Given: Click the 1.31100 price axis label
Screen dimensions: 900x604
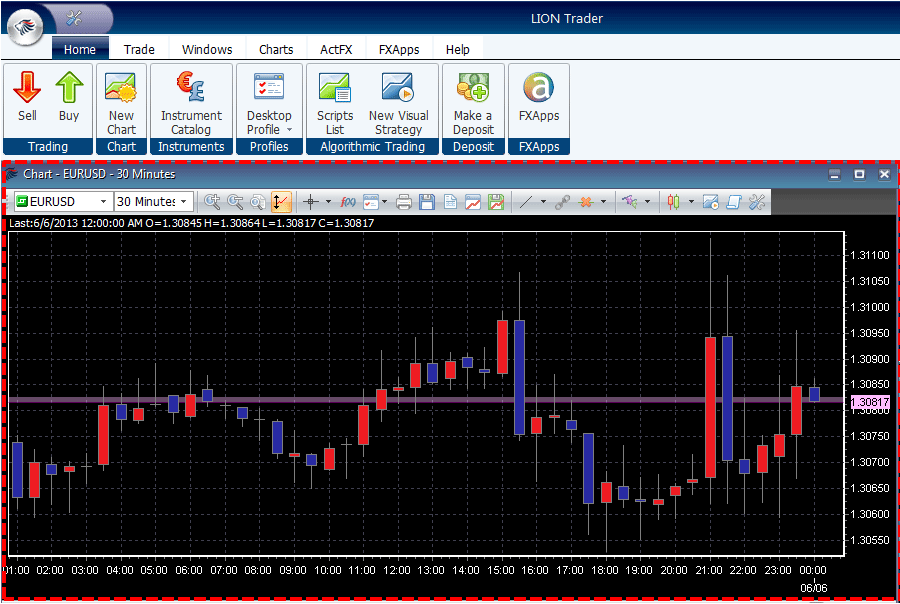Looking at the screenshot, I should click(x=870, y=255).
